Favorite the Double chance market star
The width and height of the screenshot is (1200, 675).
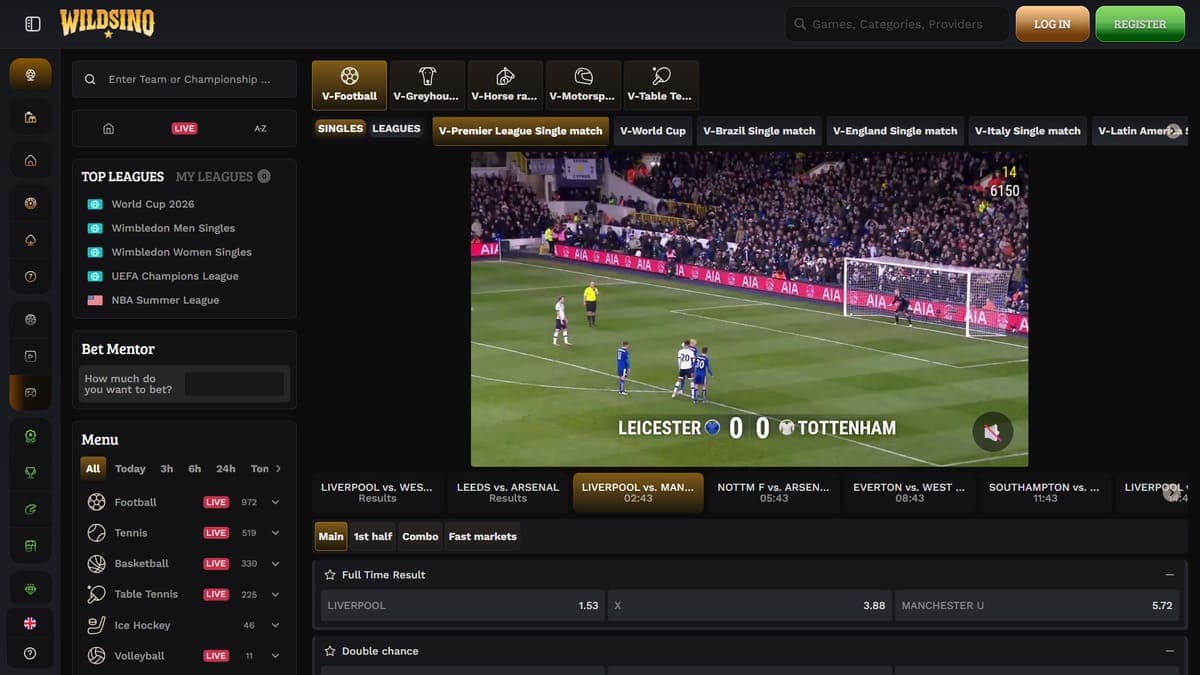330,651
